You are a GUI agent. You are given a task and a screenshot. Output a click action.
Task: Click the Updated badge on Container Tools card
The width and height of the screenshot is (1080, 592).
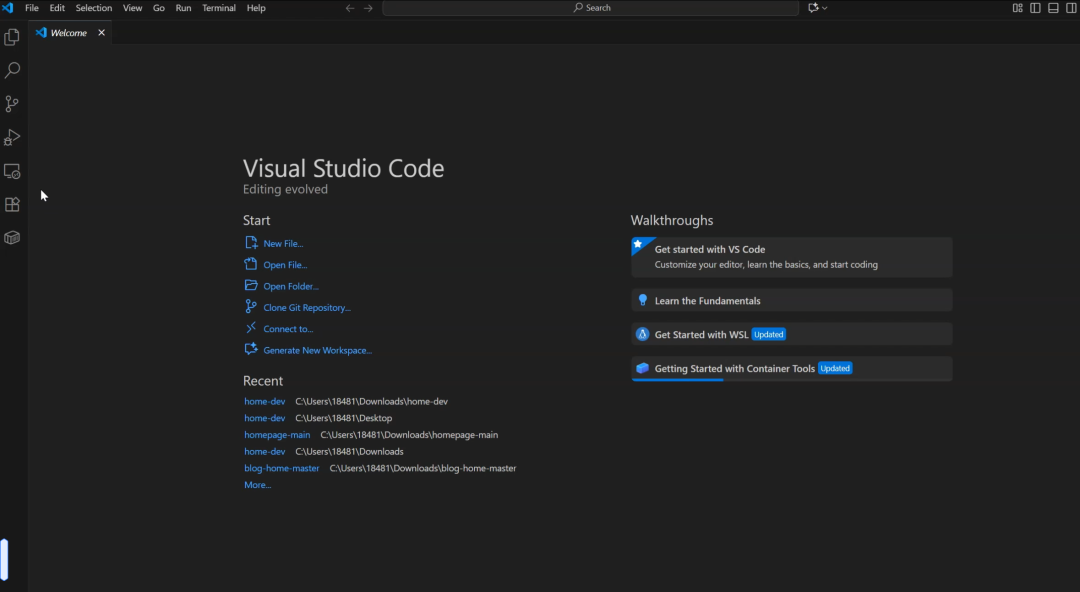coord(835,368)
